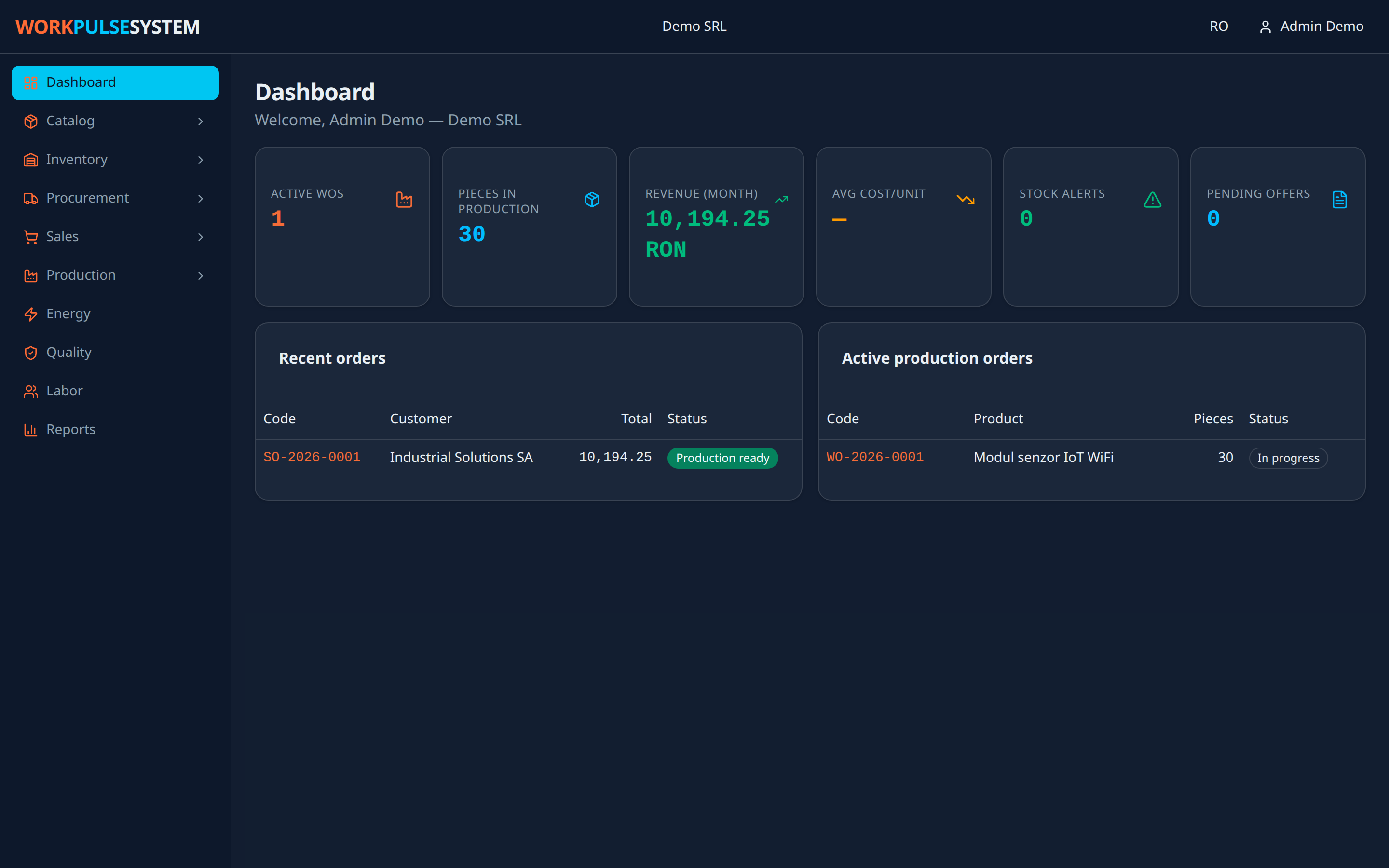Navigate to Reports
The width and height of the screenshot is (1389, 868).
pyautogui.click(x=115, y=429)
